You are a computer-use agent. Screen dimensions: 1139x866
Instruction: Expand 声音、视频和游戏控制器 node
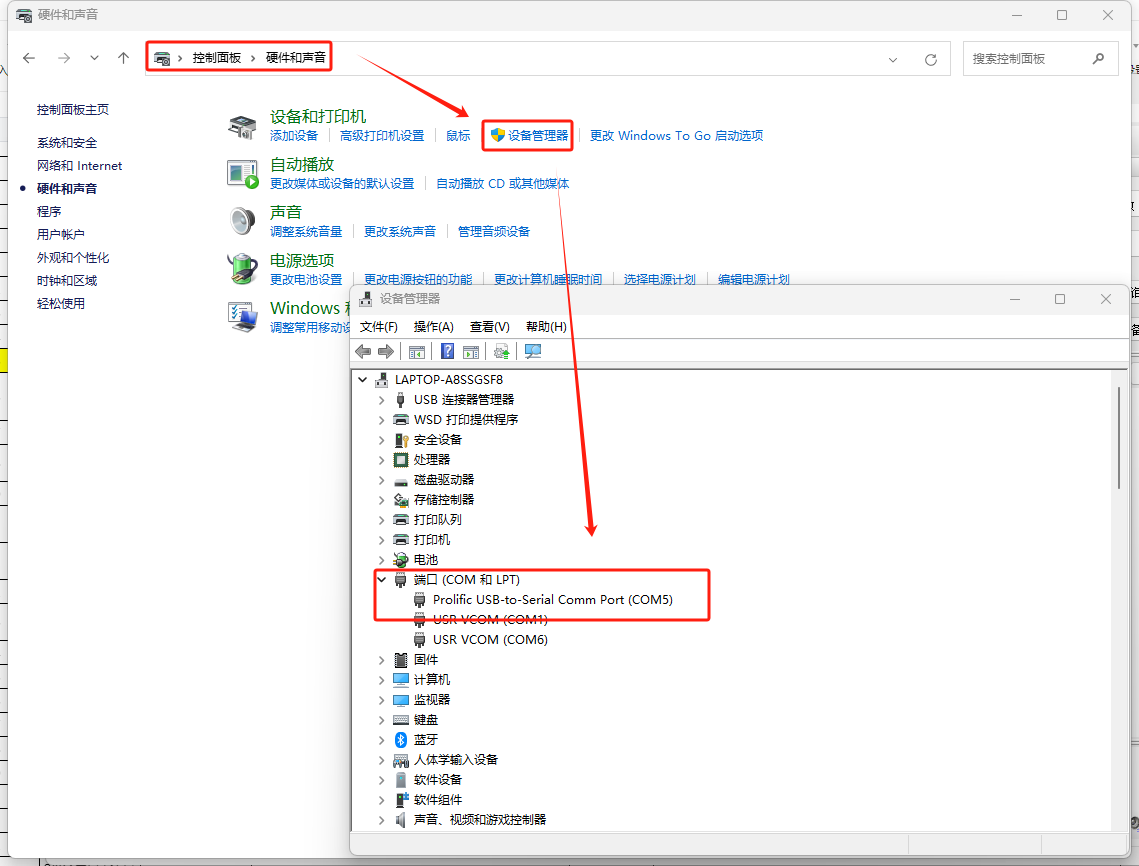tap(381, 820)
